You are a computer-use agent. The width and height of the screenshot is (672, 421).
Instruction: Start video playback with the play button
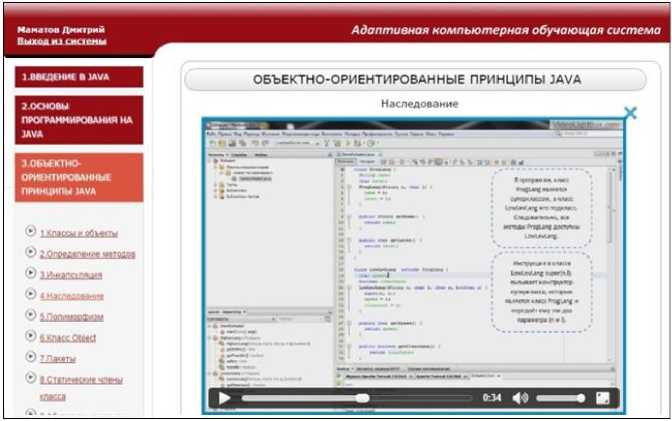(224, 398)
